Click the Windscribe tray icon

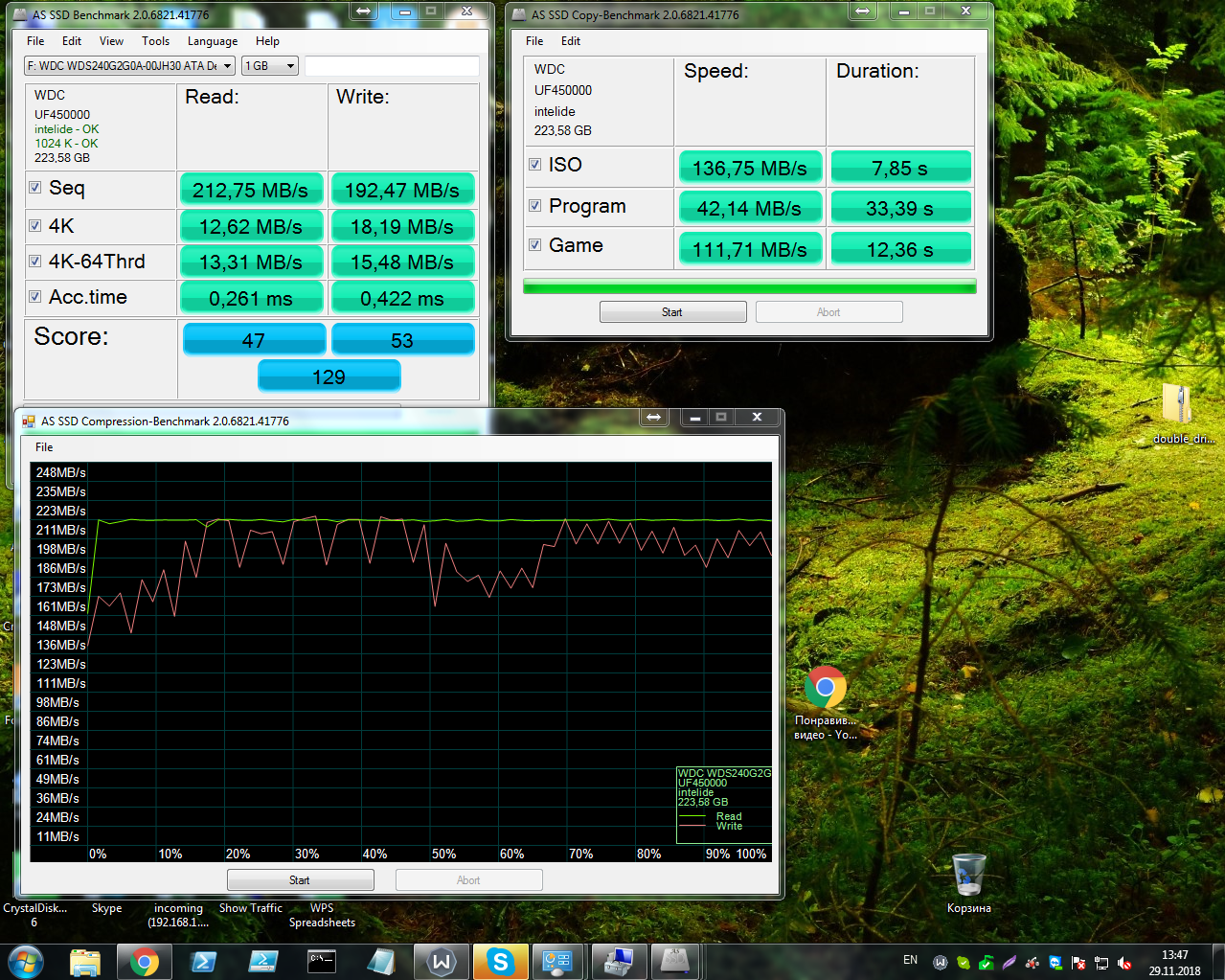(x=941, y=963)
